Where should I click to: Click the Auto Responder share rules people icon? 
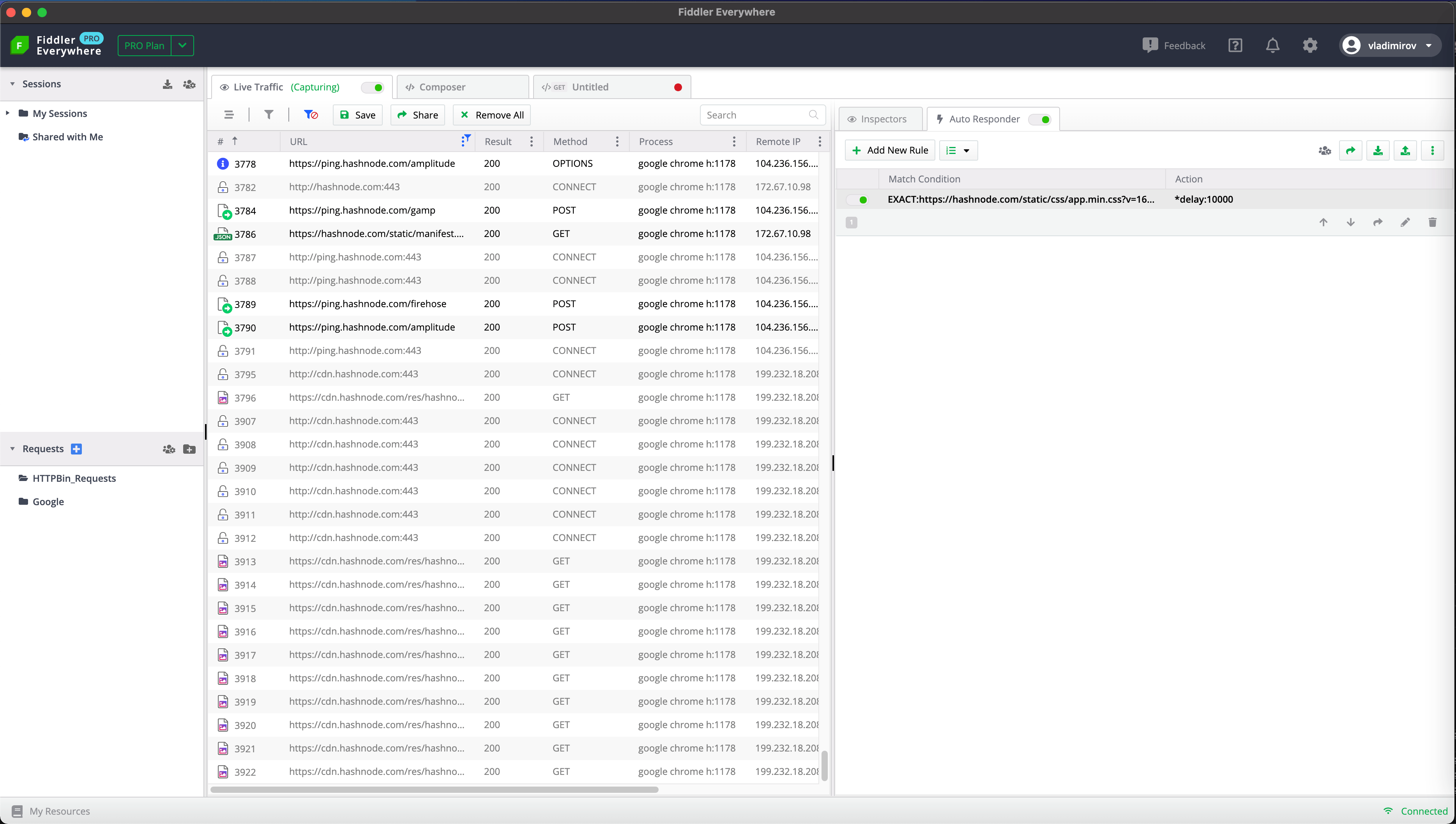click(x=1324, y=150)
